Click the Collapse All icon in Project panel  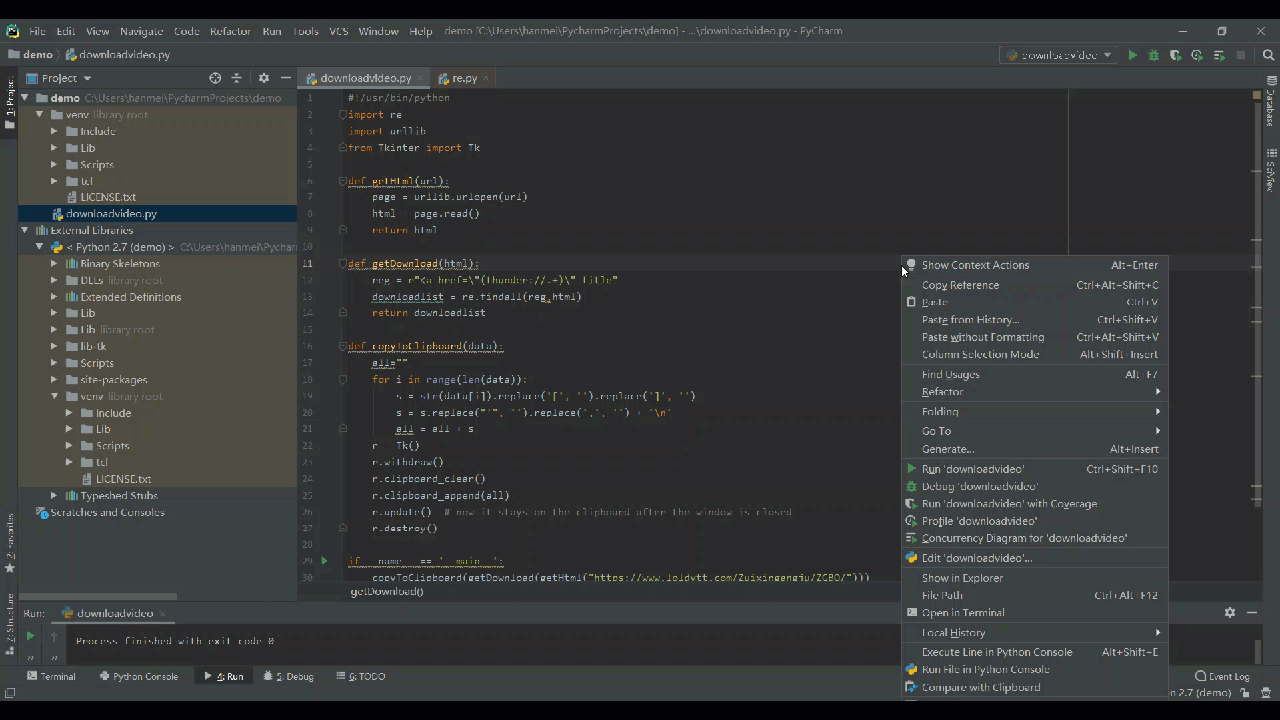point(237,78)
